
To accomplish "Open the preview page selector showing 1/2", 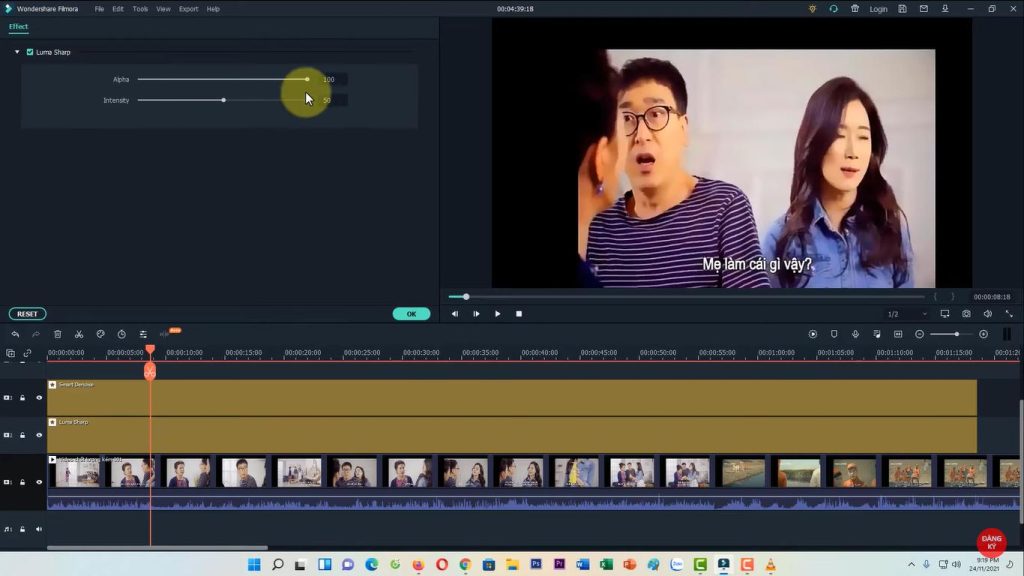I will 895,313.
